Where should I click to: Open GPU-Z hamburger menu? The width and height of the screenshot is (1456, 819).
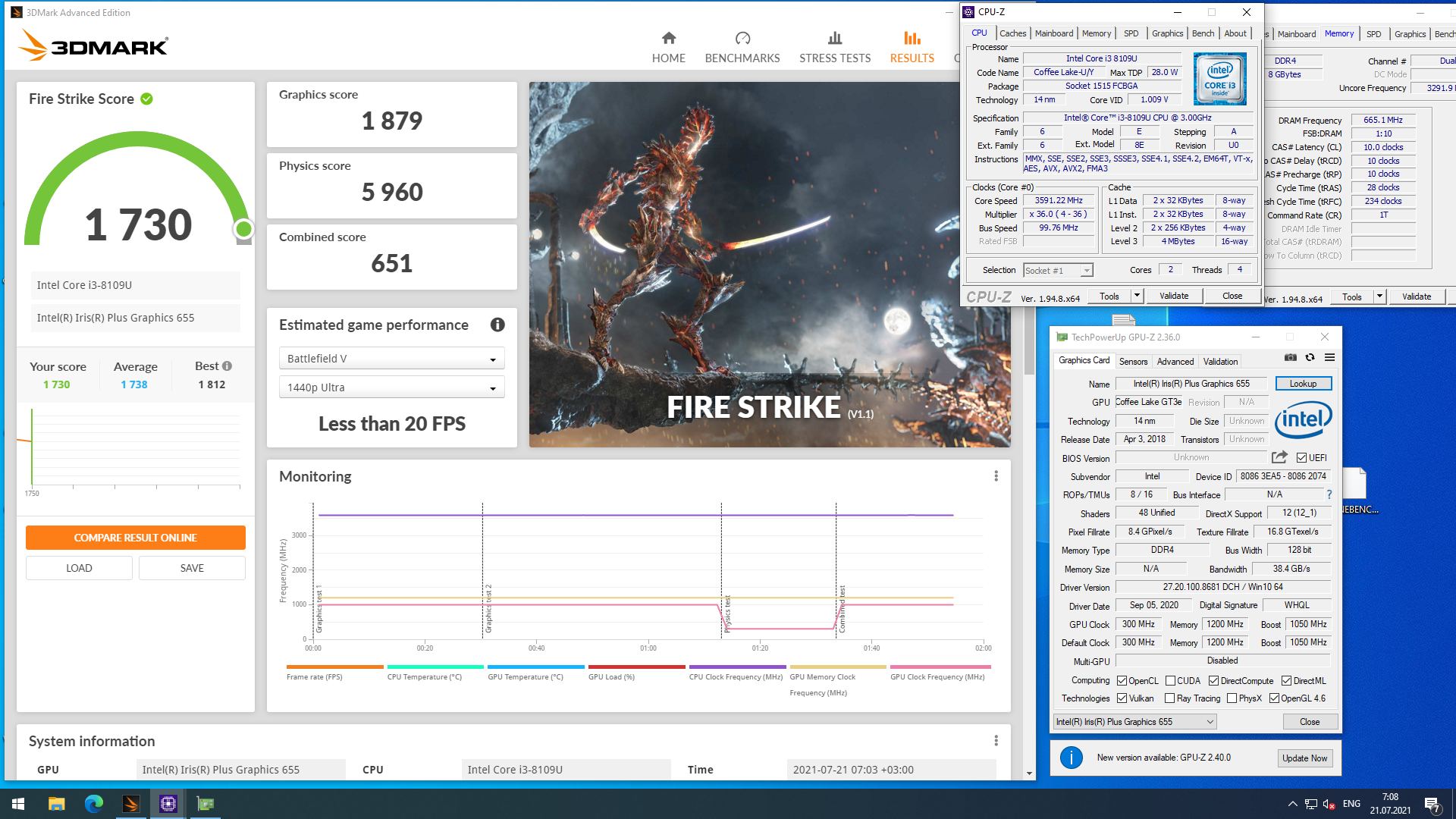[1329, 357]
